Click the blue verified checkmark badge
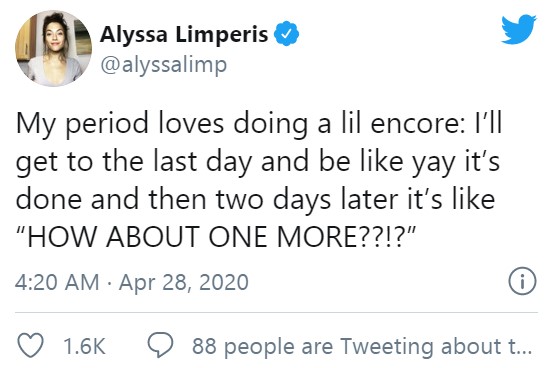Viewport: 547px width, 368px height. 286,33
